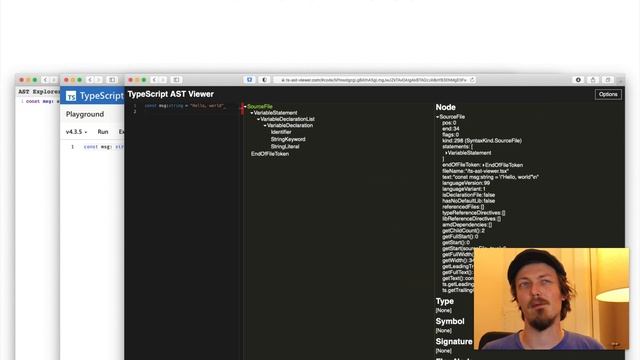The width and height of the screenshot is (640, 360).
Task: Click the back arrow in AST Explorer window
Action: (x=45, y=80)
